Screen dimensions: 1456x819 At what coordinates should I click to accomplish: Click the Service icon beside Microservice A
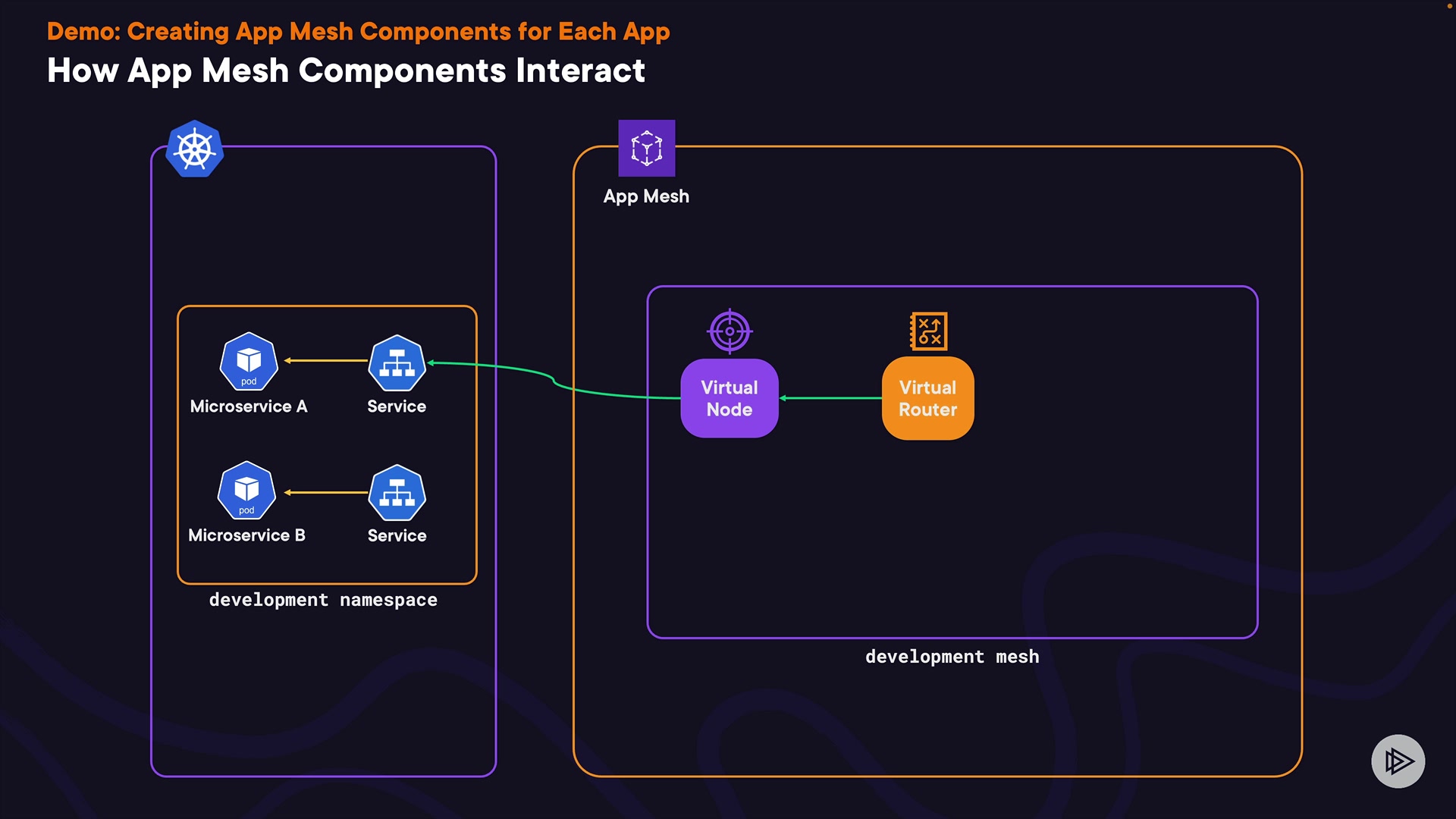tap(397, 362)
